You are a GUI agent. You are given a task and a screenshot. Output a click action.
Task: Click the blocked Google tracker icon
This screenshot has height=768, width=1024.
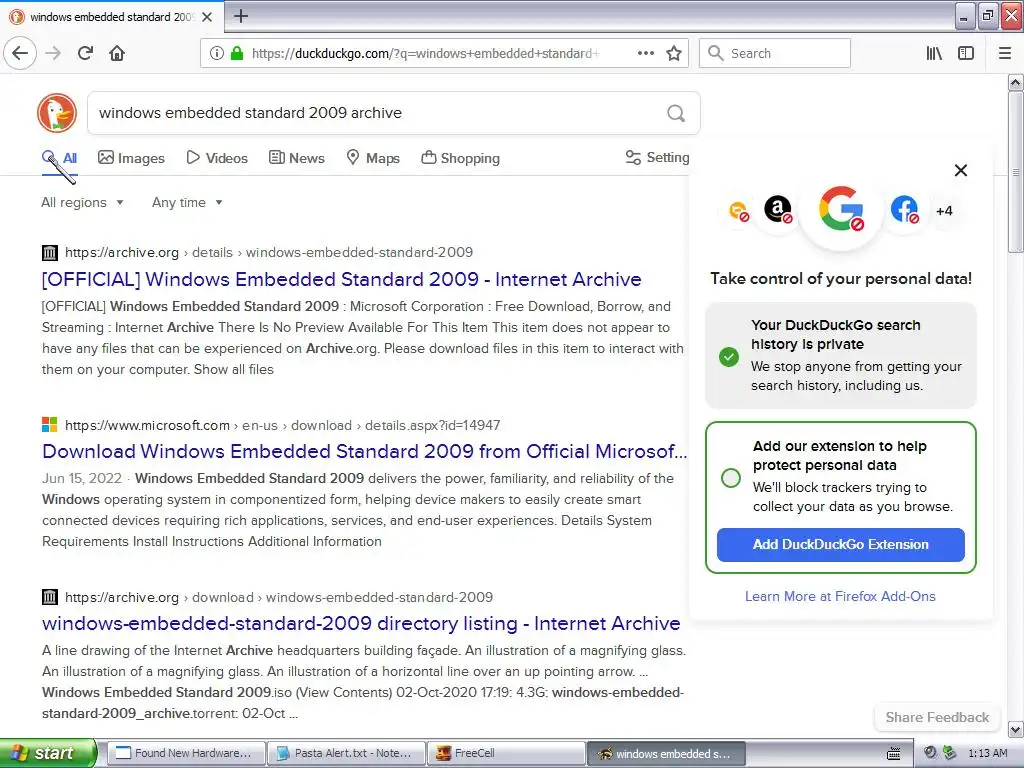(x=841, y=209)
